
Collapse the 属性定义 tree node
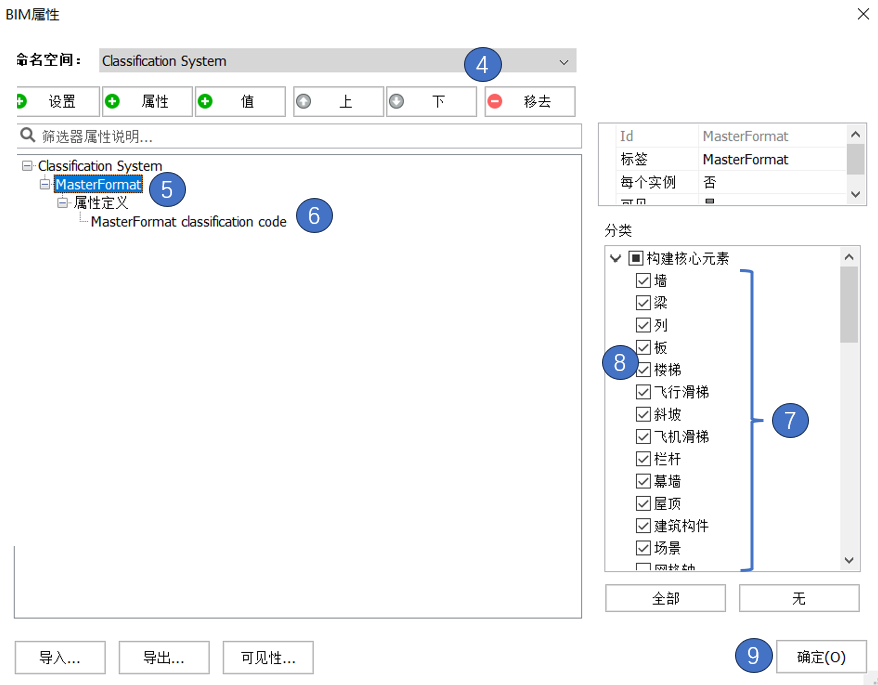[63, 203]
